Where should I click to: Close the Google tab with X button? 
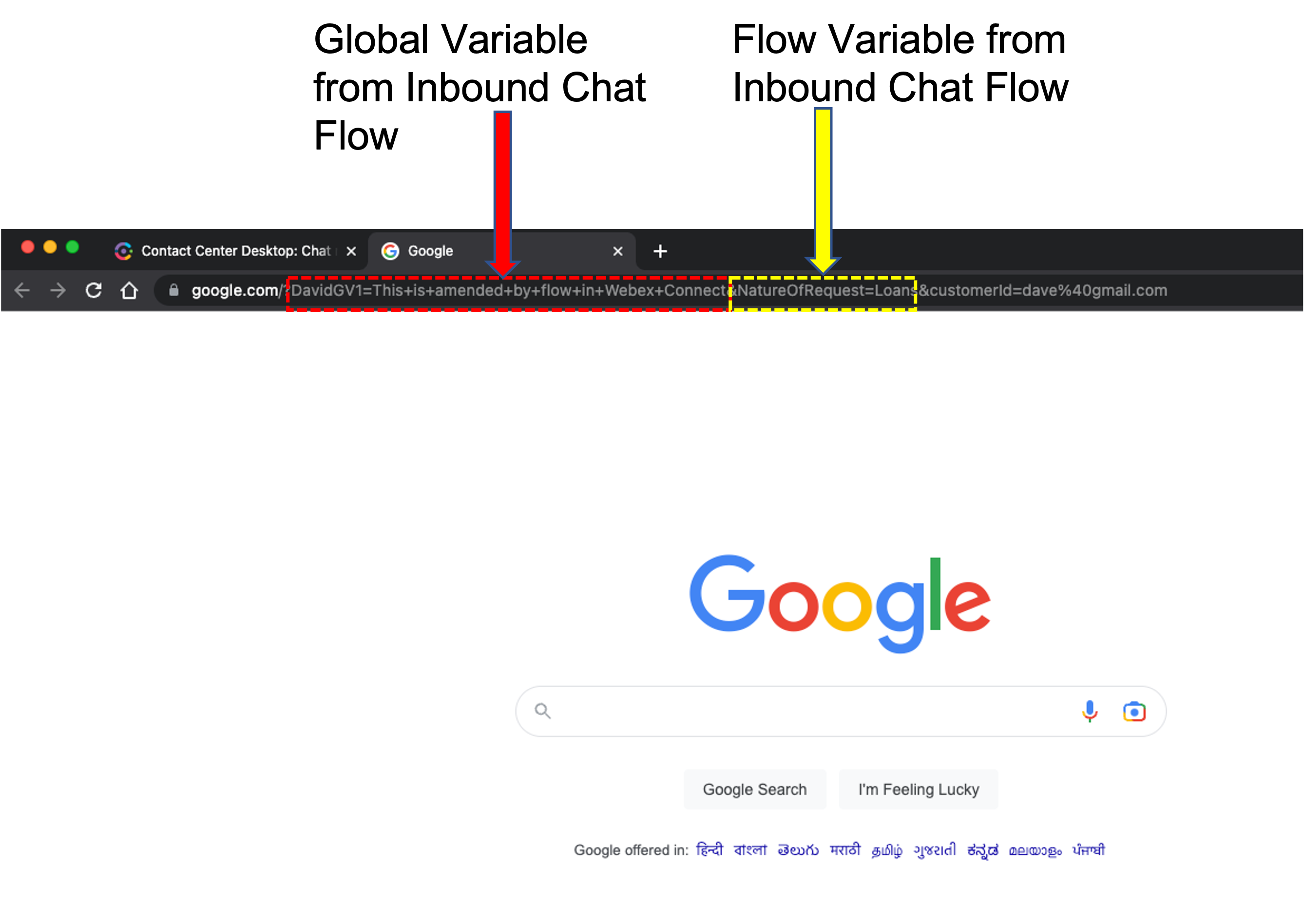[618, 251]
